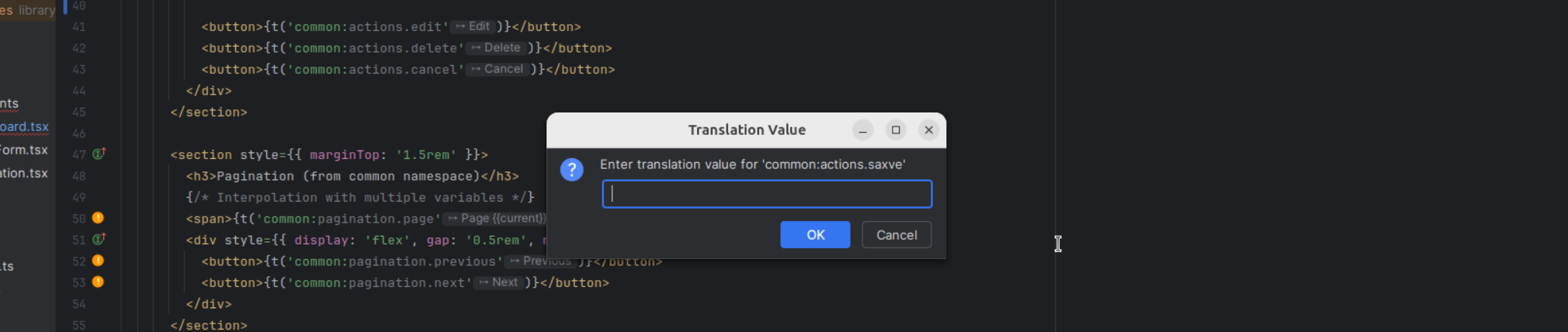Expand the 'Delete' translation inlay hint

point(496,48)
